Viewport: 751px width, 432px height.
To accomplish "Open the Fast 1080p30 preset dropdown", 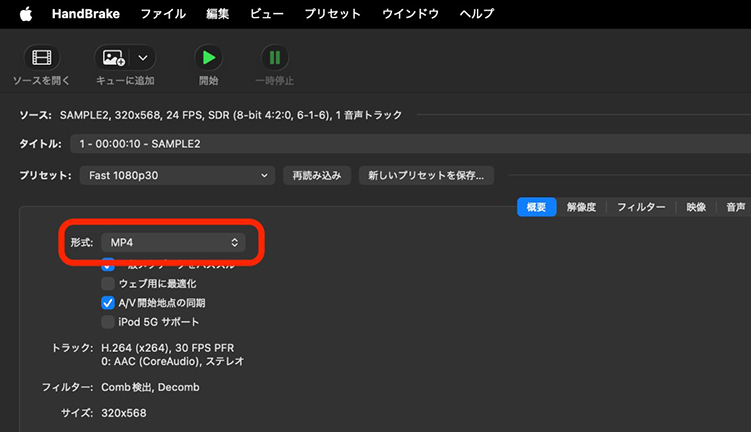I will tap(177, 175).
